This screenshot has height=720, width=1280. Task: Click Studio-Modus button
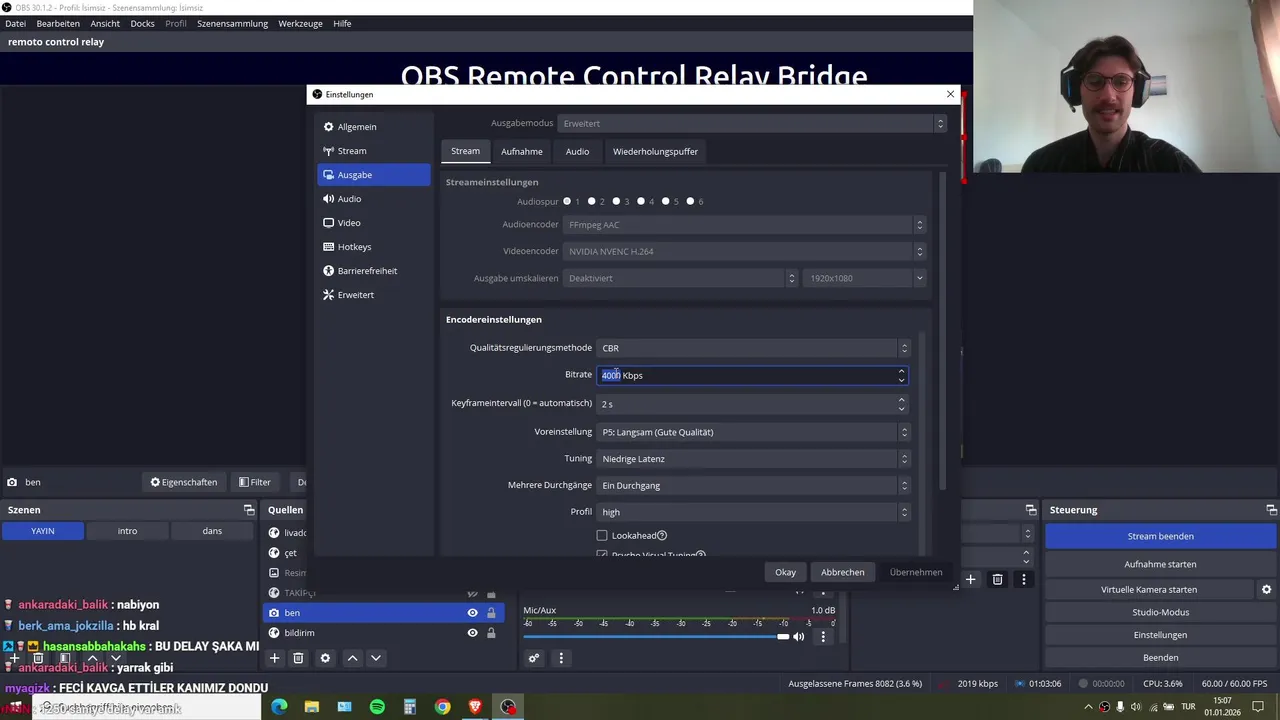pos(1160,612)
